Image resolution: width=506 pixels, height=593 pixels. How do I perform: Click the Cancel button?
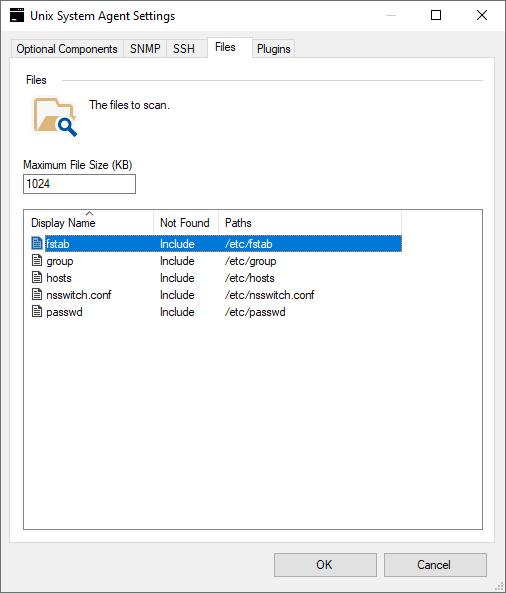point(435,565)
